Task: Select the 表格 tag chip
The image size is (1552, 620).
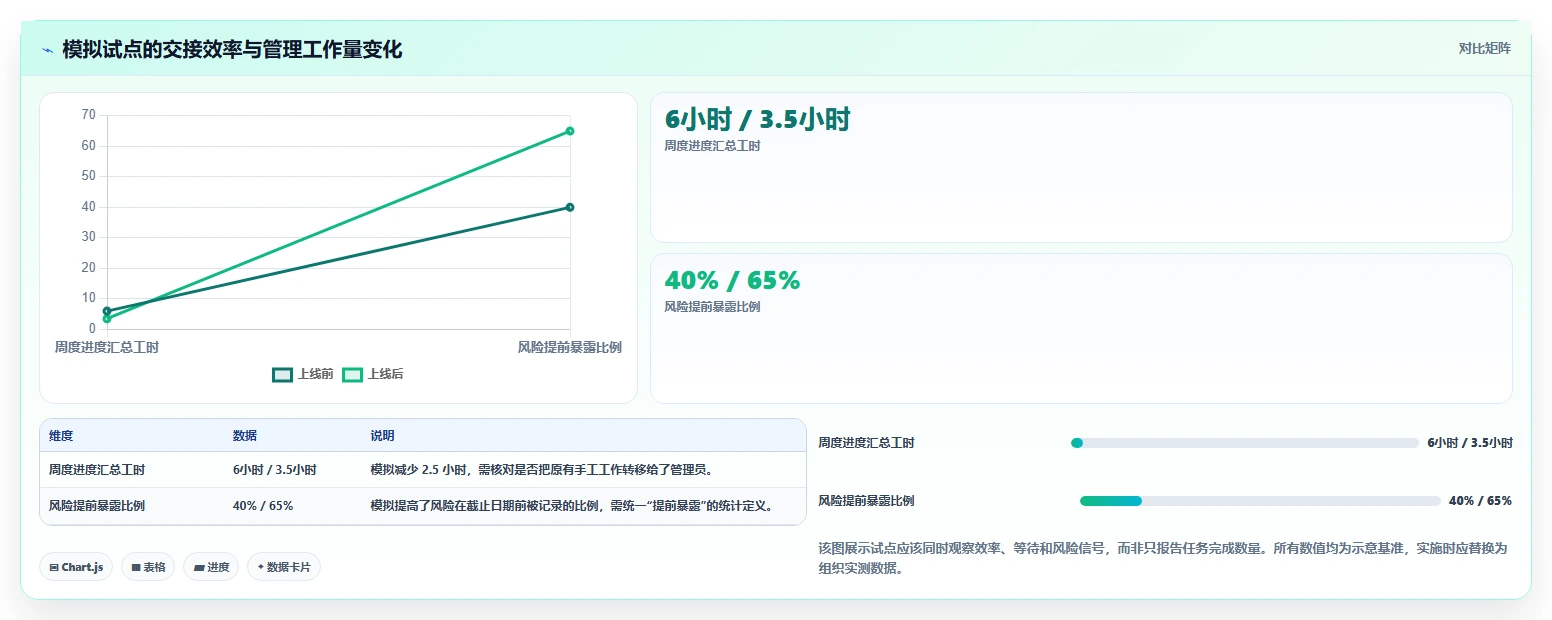Action: click(x=148, y=567)
